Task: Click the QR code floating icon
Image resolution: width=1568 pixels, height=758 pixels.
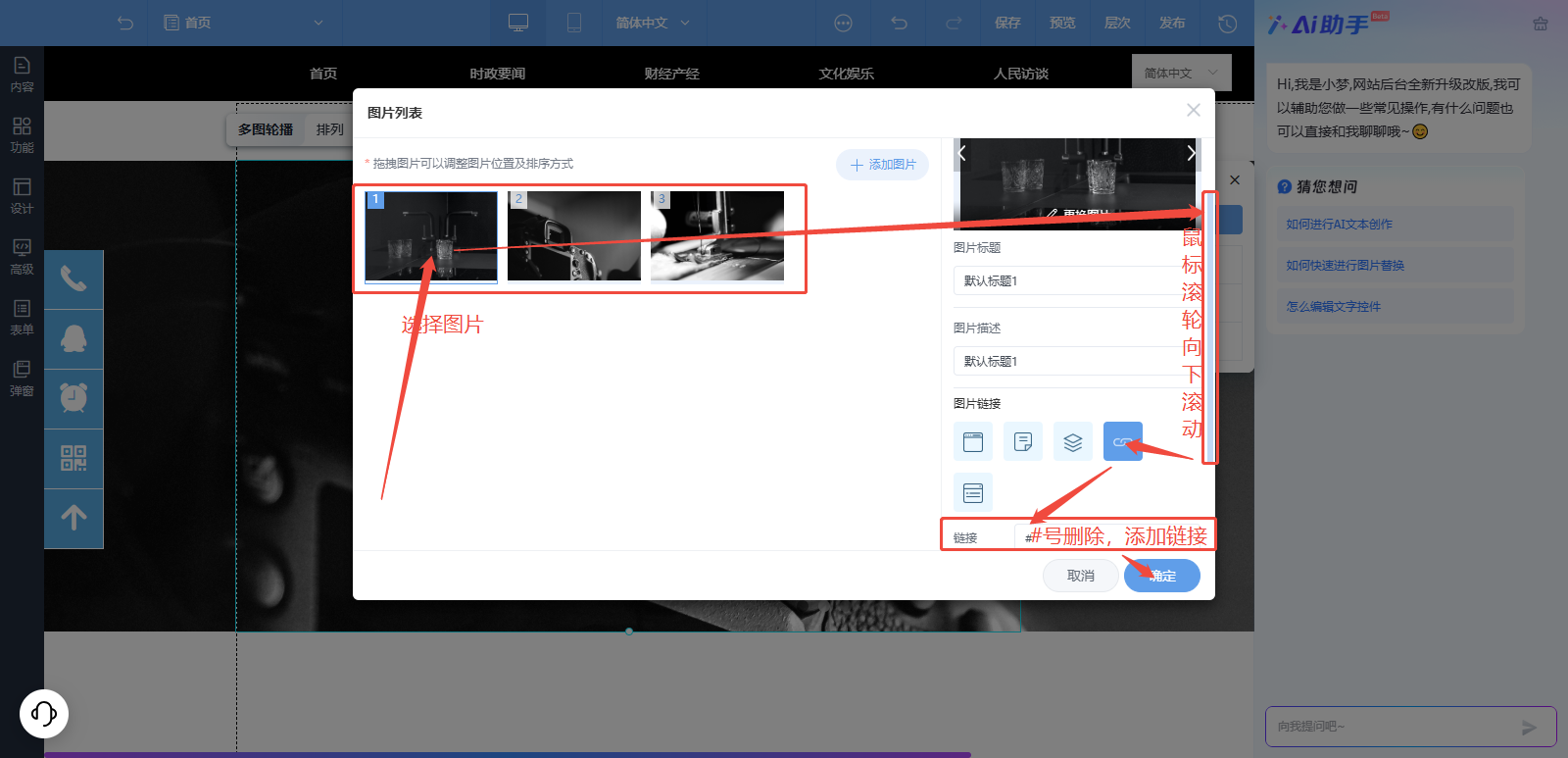Action: coord(73,459)
